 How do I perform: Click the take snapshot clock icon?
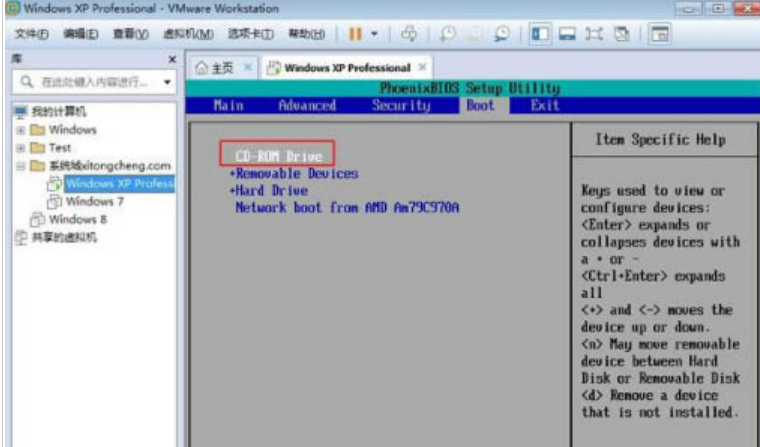click(447, 34)
